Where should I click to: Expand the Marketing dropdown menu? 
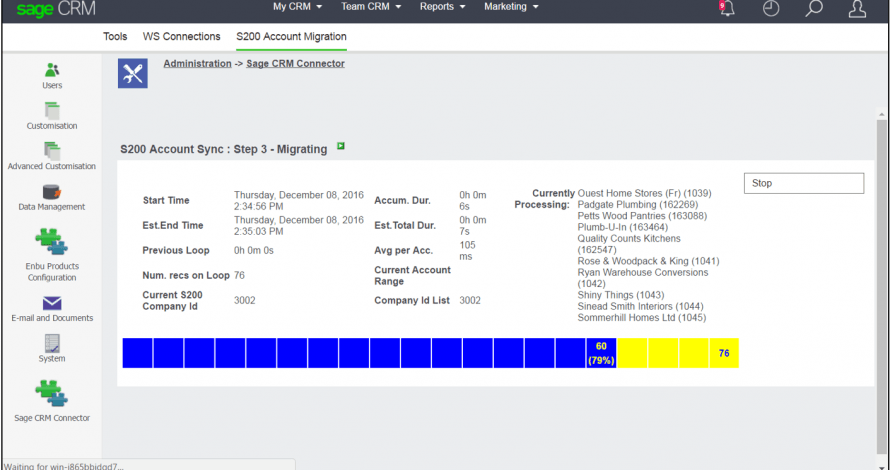511,7
